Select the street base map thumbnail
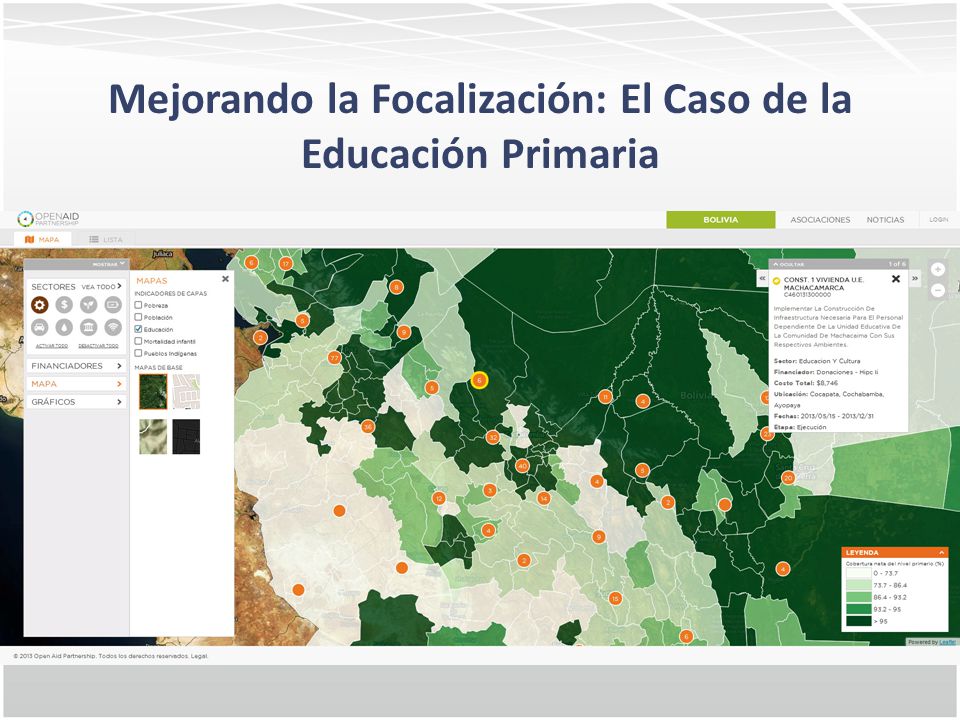 [x=186, y=392]
